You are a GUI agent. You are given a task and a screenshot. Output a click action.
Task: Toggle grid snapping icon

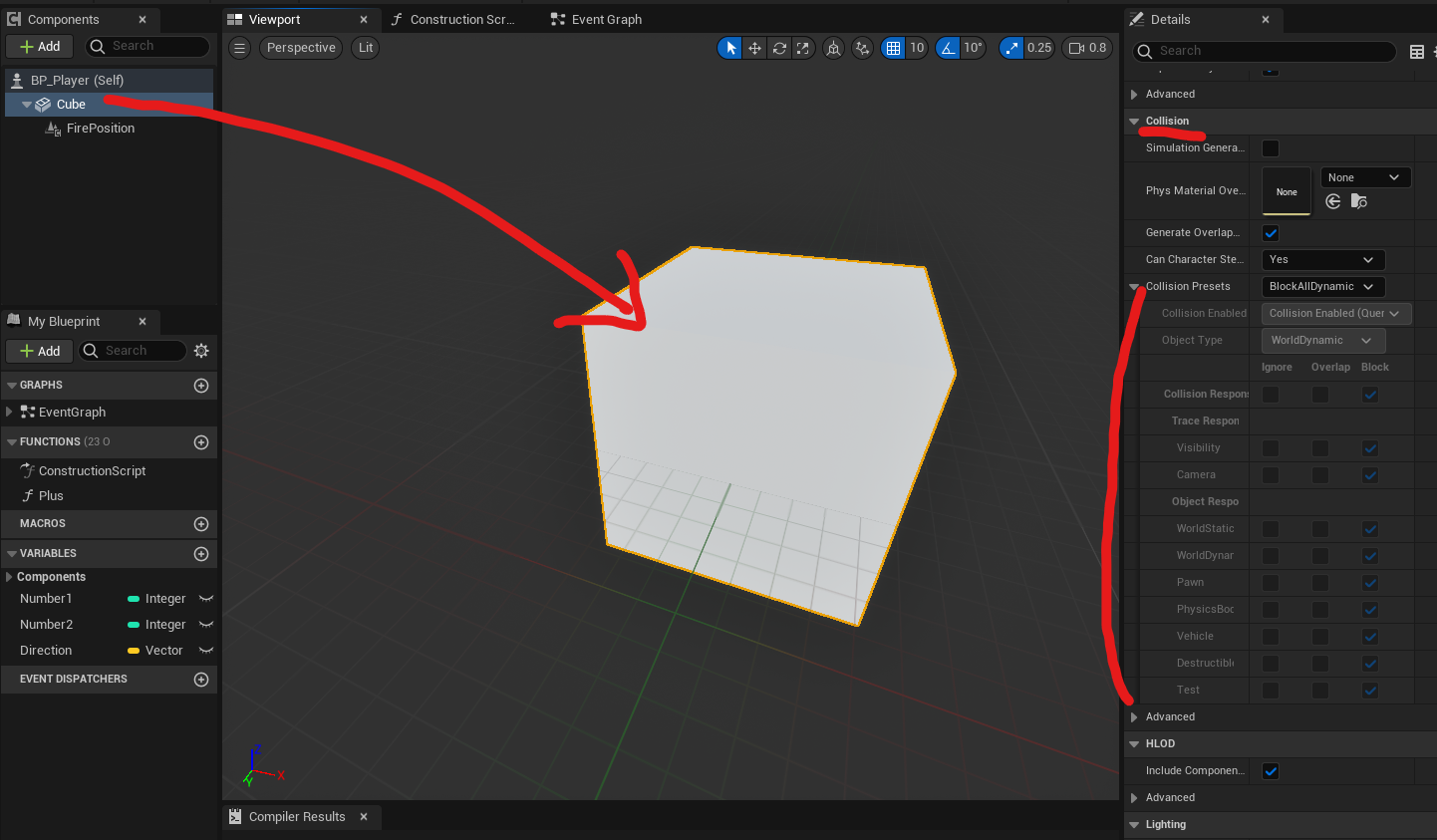pyautogui.click(x=894, y=48)
